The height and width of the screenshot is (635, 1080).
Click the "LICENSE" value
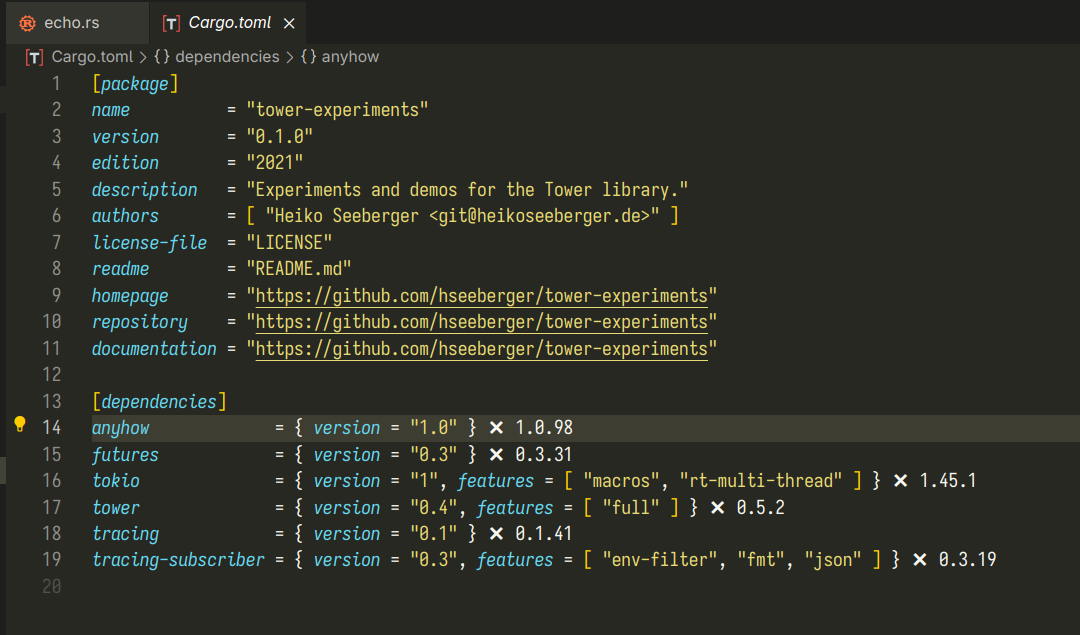pos(289,242)
